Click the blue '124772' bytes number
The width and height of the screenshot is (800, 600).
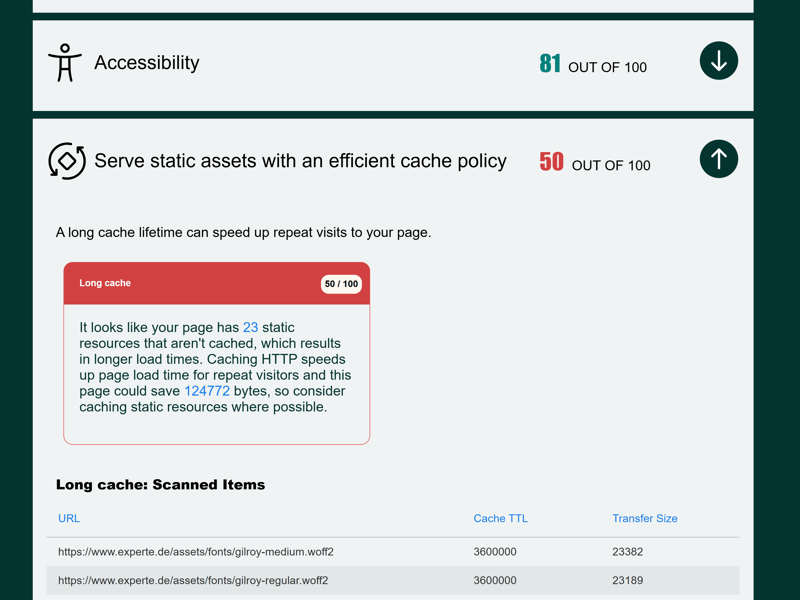tap(207, 391)
